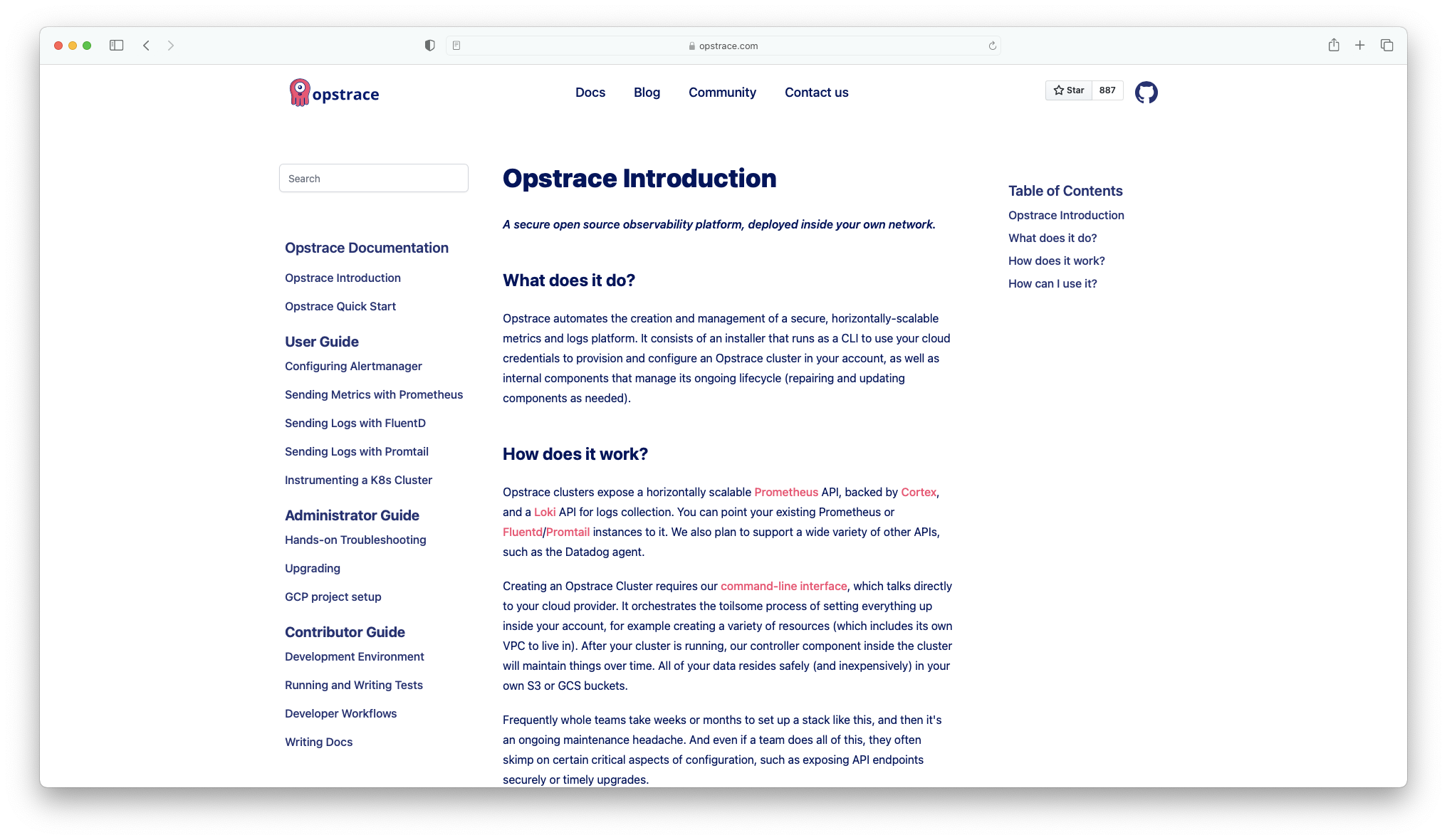Viewport: 1447px width, 840px height.
Task: Click the 887 star count
Action: click(1107, 90)
